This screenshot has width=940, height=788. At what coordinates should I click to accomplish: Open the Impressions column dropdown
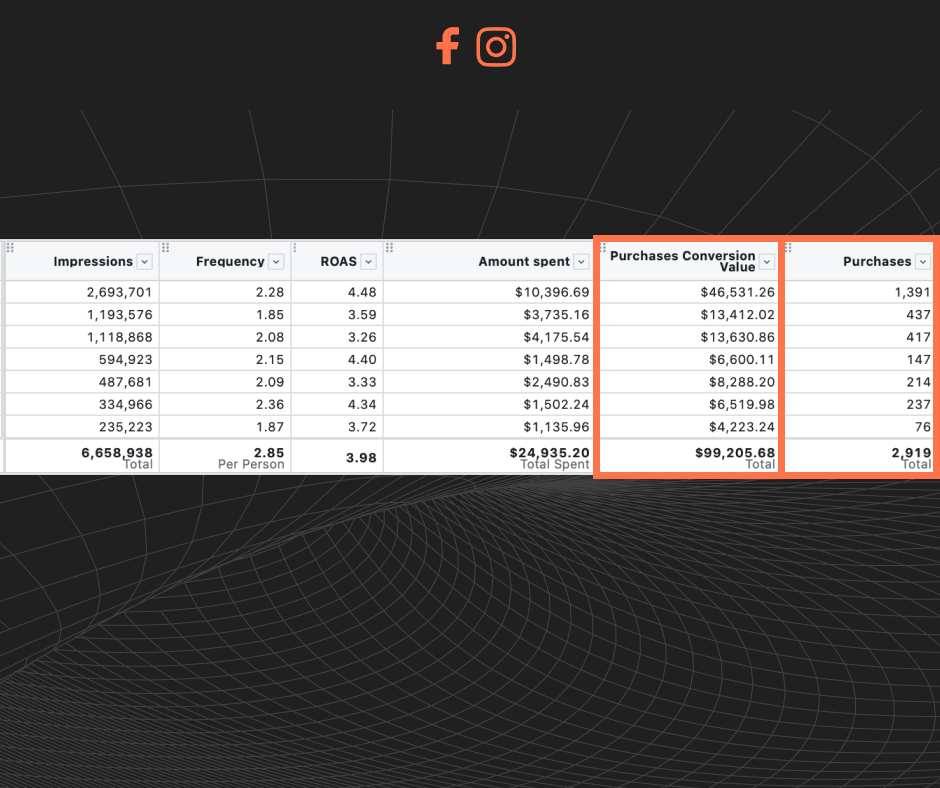coord(144,261)
